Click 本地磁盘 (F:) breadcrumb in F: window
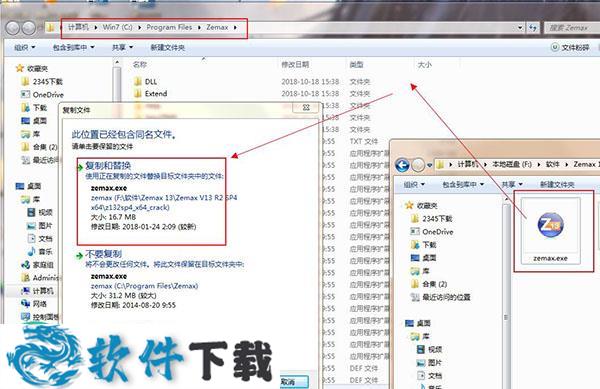 pyautogui.click(x=512, y=164)
